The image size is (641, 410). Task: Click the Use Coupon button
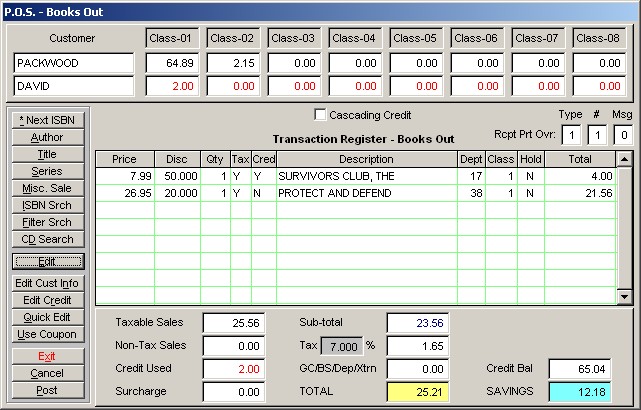[x=48, y=334]
